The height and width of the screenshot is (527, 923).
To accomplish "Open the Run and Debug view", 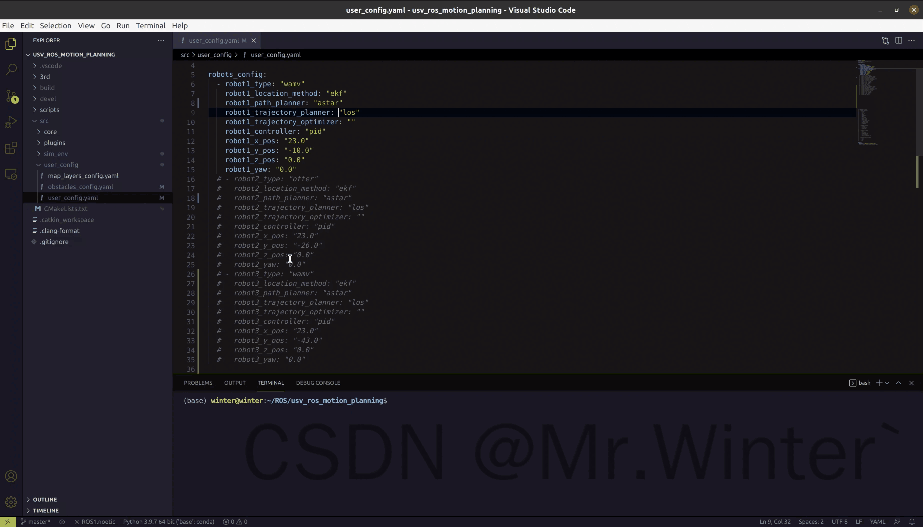I will coord(11,122).
